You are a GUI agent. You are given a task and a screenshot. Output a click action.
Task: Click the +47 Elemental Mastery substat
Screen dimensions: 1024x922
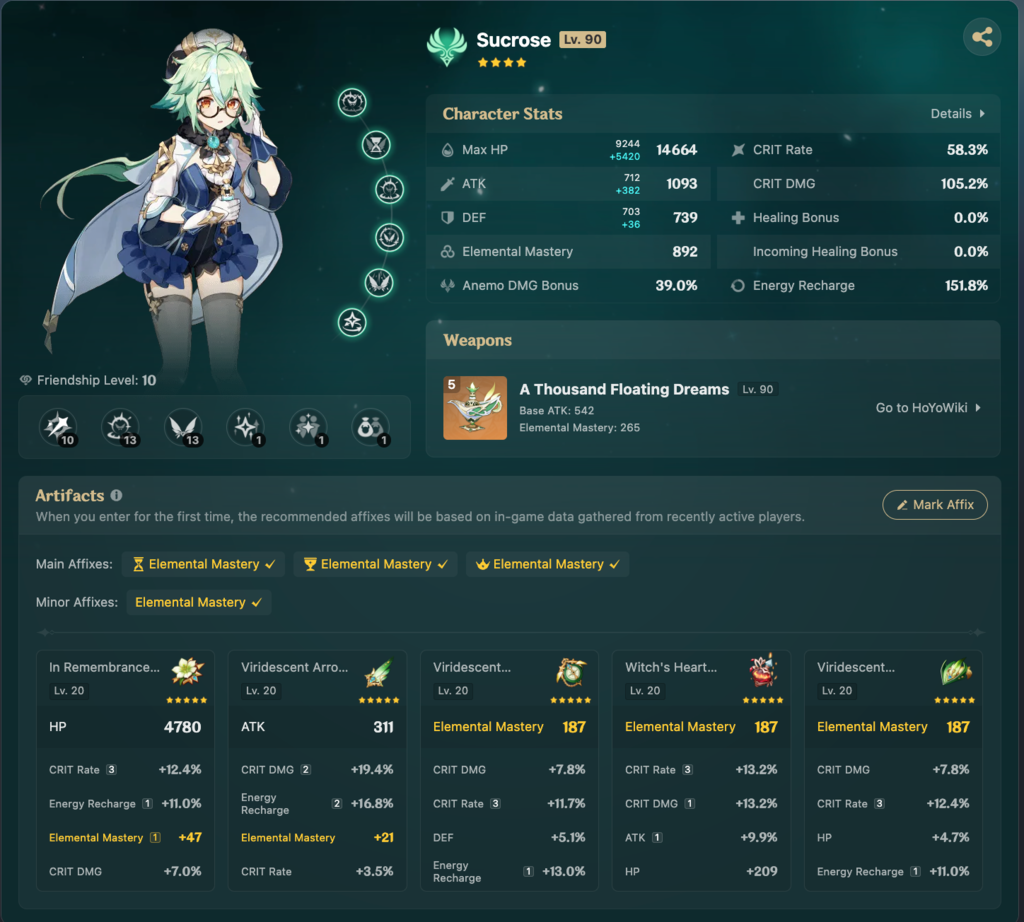coord(190,838)
